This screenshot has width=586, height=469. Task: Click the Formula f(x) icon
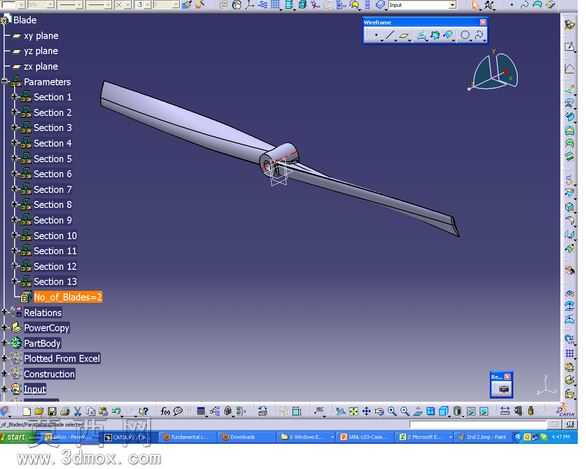pyautogui.click(x=165, y=411)
